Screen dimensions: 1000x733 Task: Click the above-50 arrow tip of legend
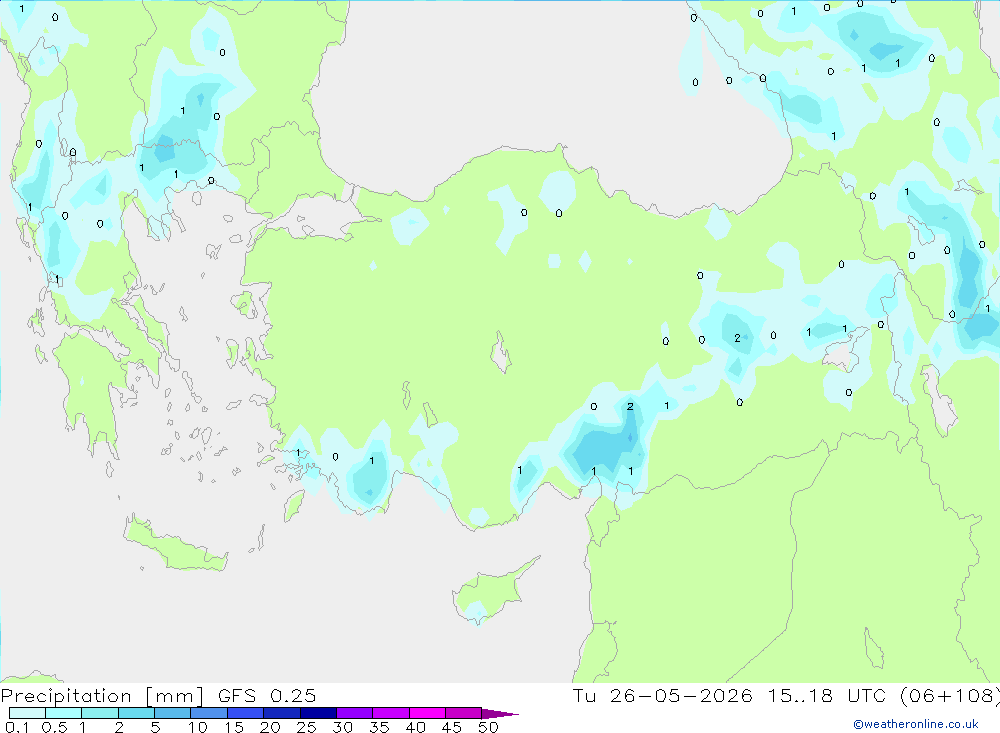click(499, 713)
